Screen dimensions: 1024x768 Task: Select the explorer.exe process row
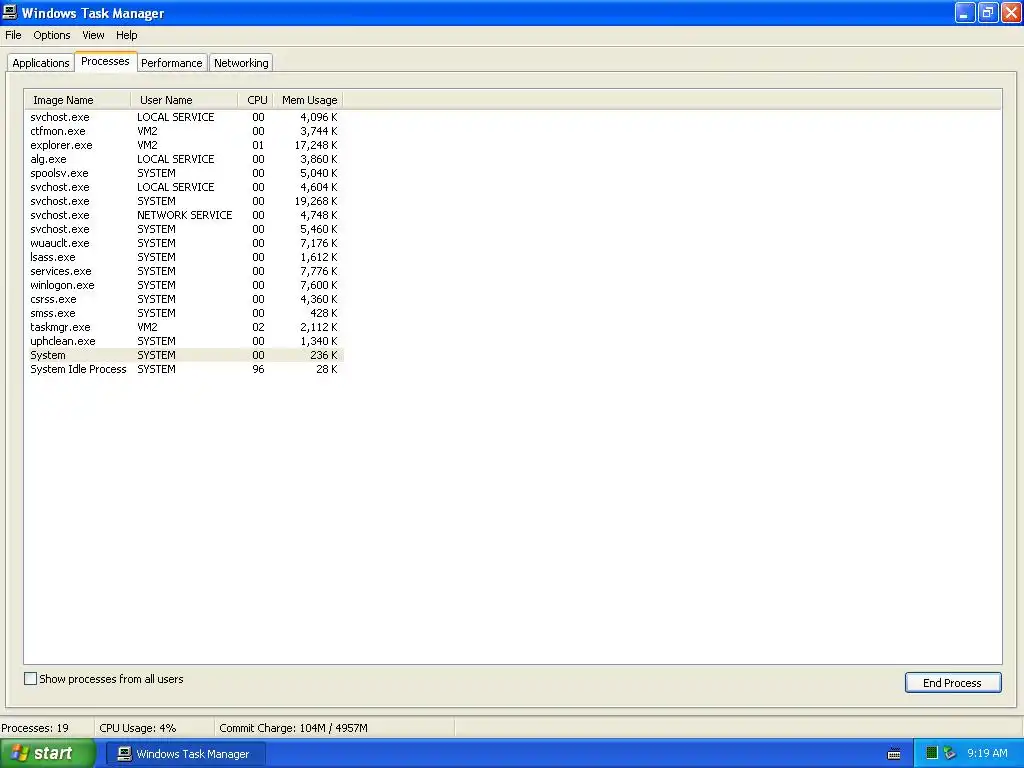click(184, 145)
